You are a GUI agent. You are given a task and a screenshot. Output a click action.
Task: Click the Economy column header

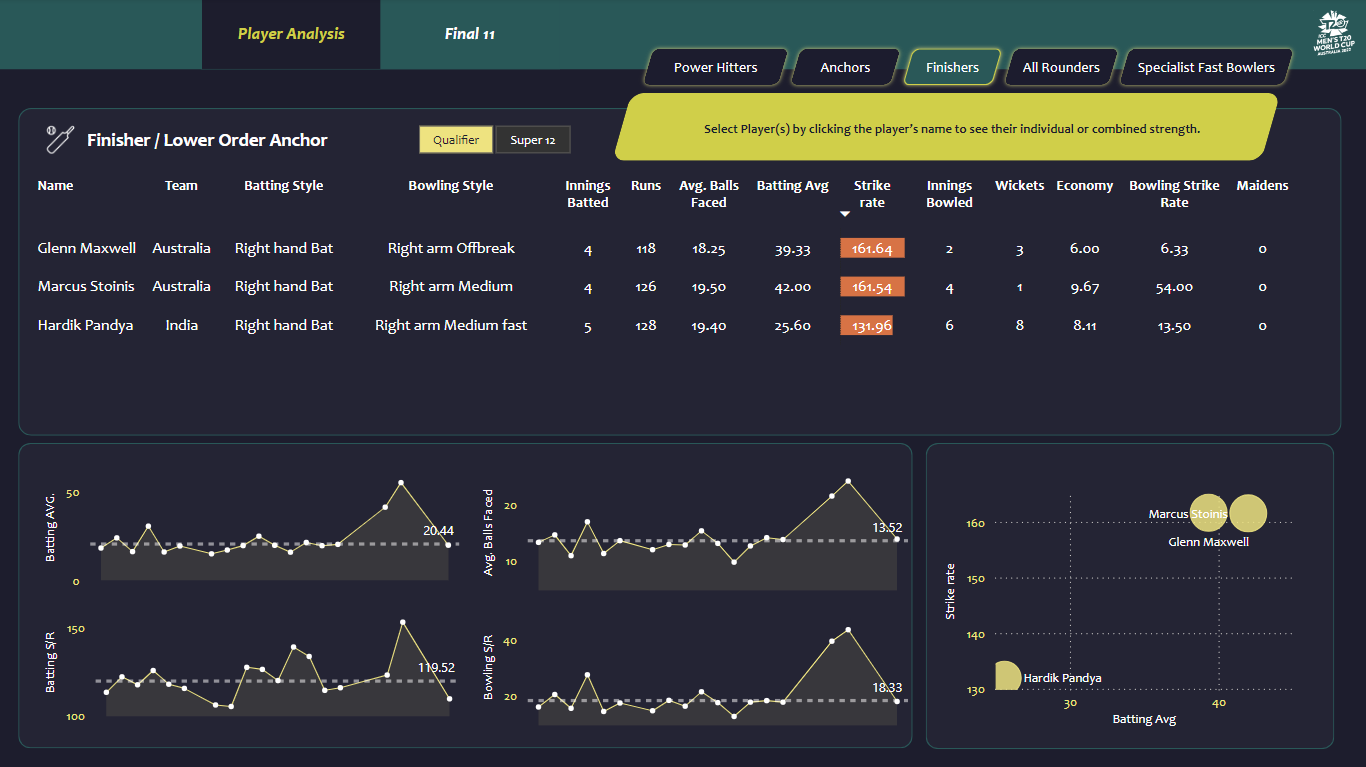[1085, 186]
